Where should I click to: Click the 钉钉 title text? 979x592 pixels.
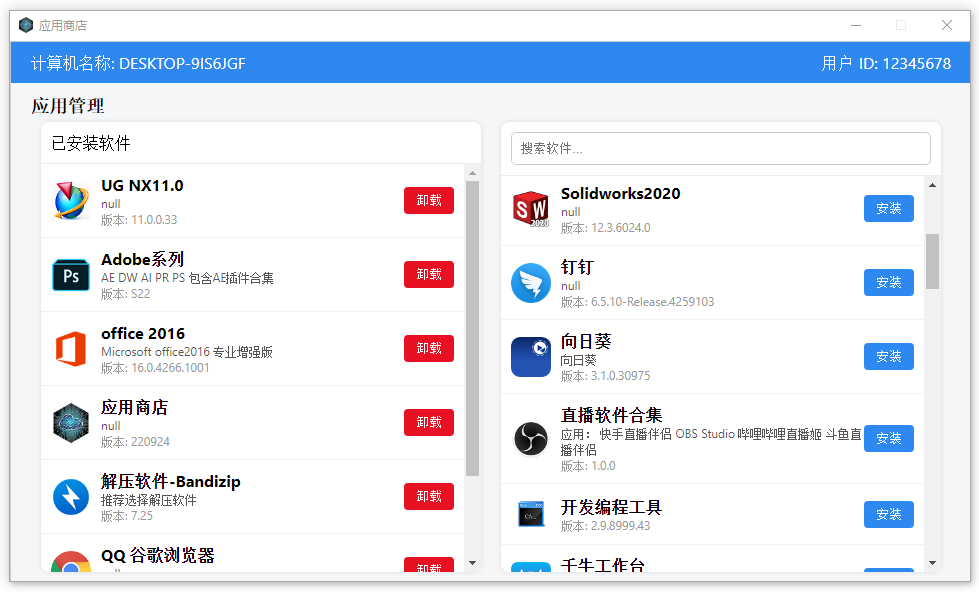point(577,267)
